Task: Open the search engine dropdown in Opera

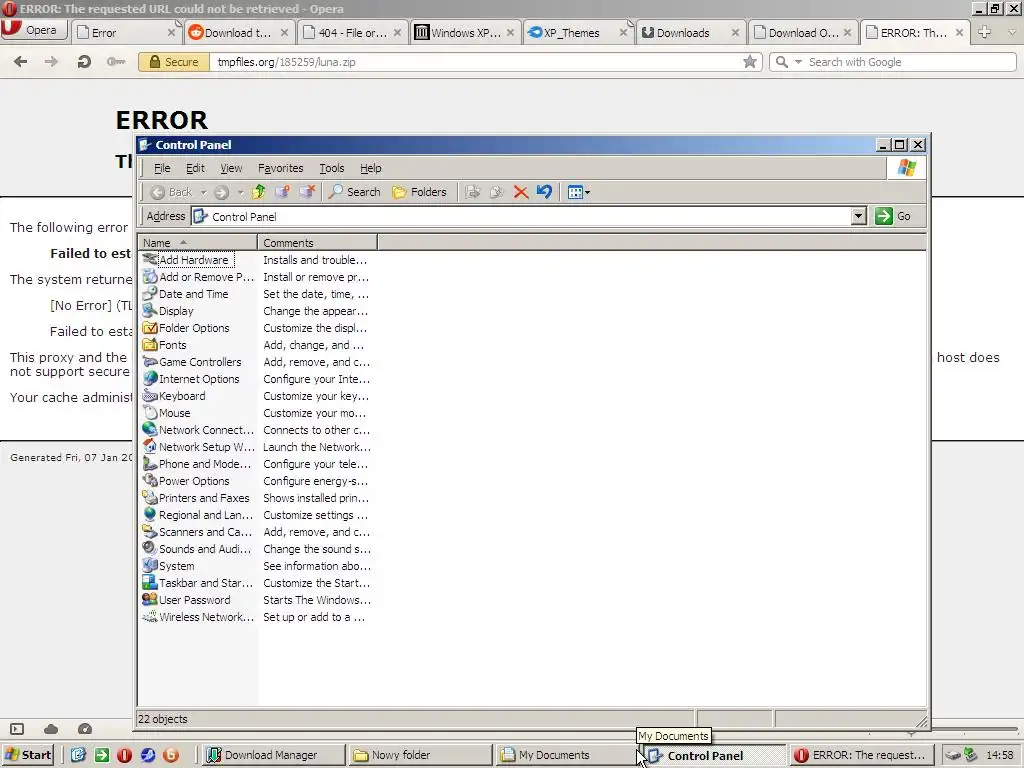Action: pyautogui.click(x=798, y=62)
